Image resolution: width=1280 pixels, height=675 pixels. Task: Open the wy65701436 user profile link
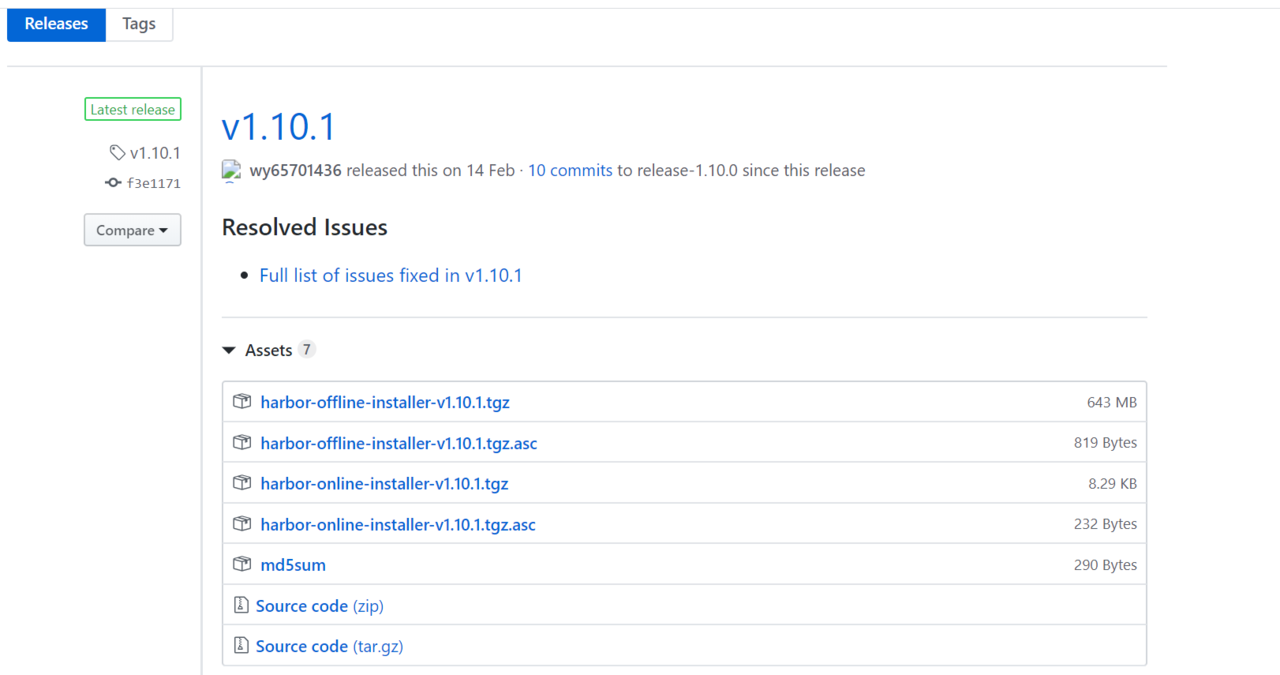pos(296,170)
